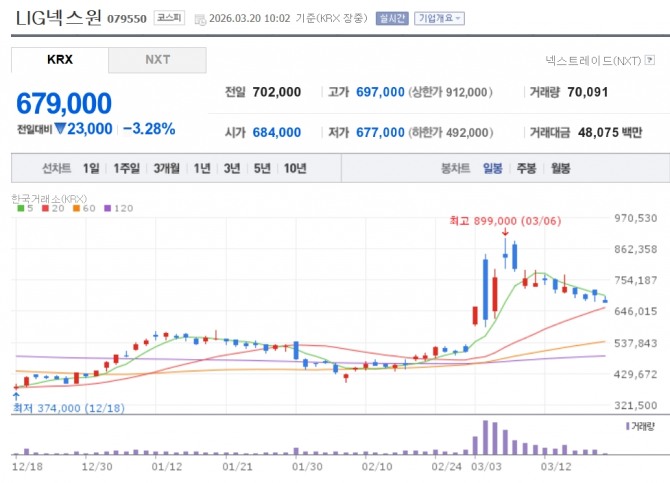
Task: Click the tallest volume bar near 03/03
Action: tap(486, 438)
